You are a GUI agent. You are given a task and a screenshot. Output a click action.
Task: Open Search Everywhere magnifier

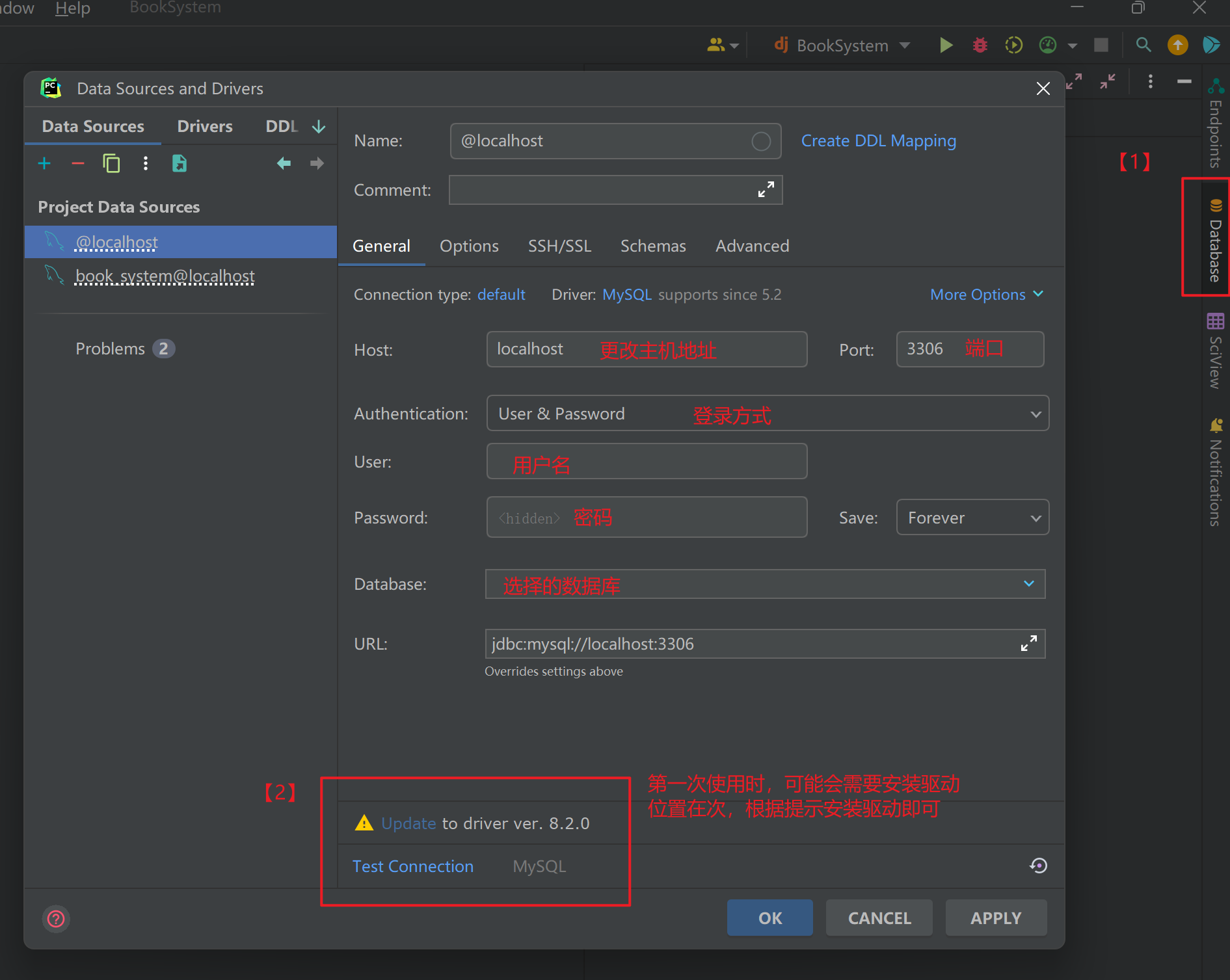click(1143, 45)
